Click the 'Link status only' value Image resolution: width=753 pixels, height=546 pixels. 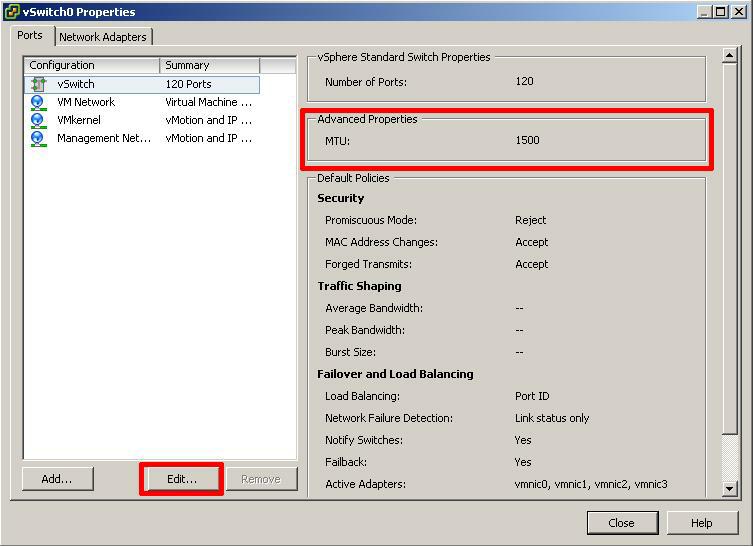tap(552, 418)
